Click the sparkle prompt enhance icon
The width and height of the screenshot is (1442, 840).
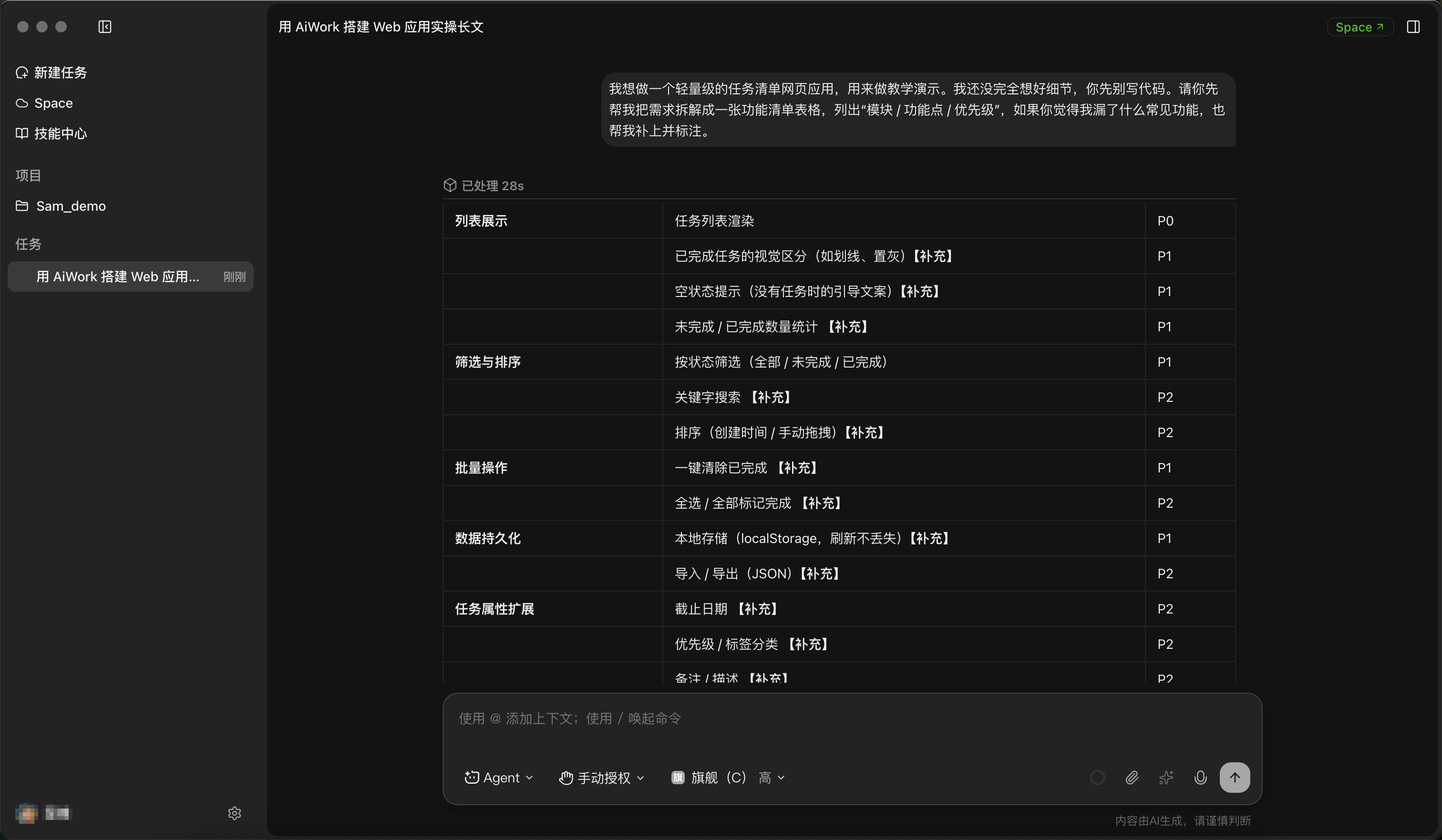(x=1165, y=778)
